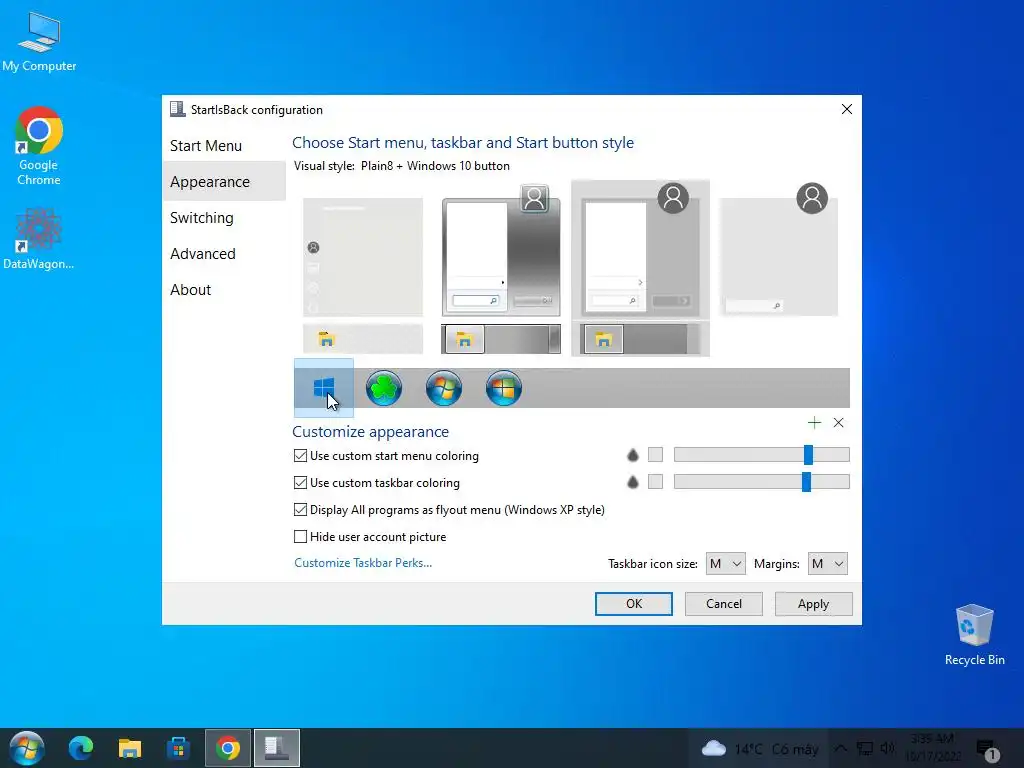
Task: Open the weather widget in taskbar
Action: pyautogui.click(x=760, y=749)
